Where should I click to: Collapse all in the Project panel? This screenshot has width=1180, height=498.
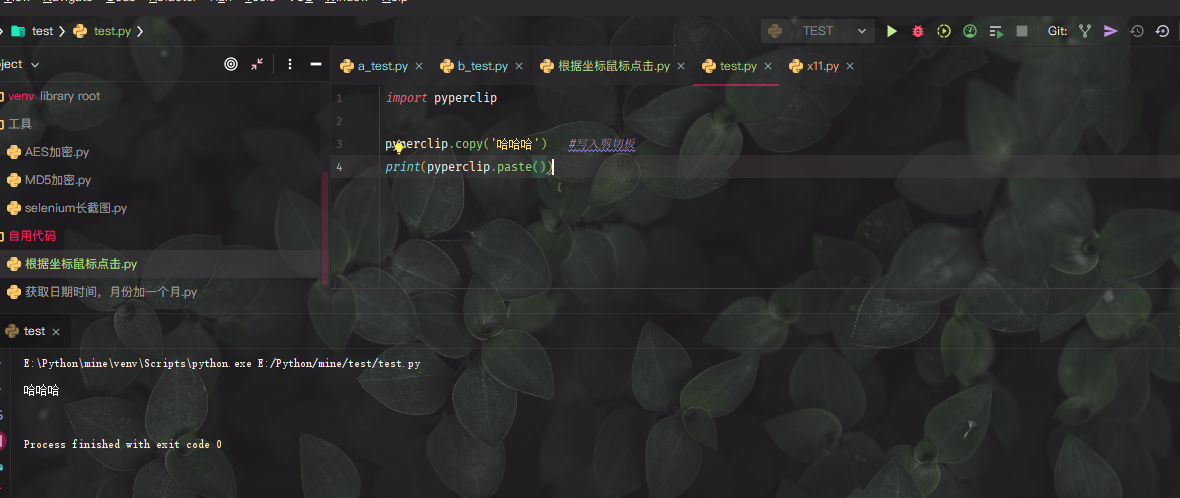point(257,65)
